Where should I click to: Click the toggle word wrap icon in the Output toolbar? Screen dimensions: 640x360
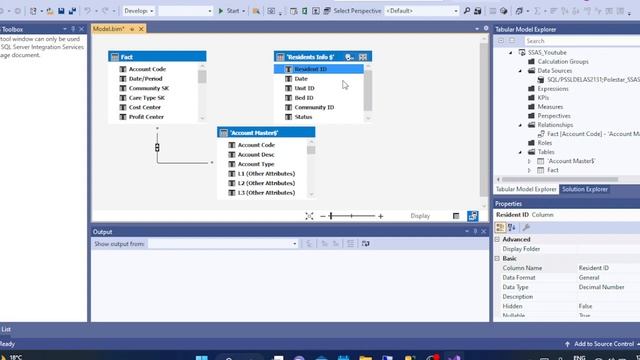365,244
